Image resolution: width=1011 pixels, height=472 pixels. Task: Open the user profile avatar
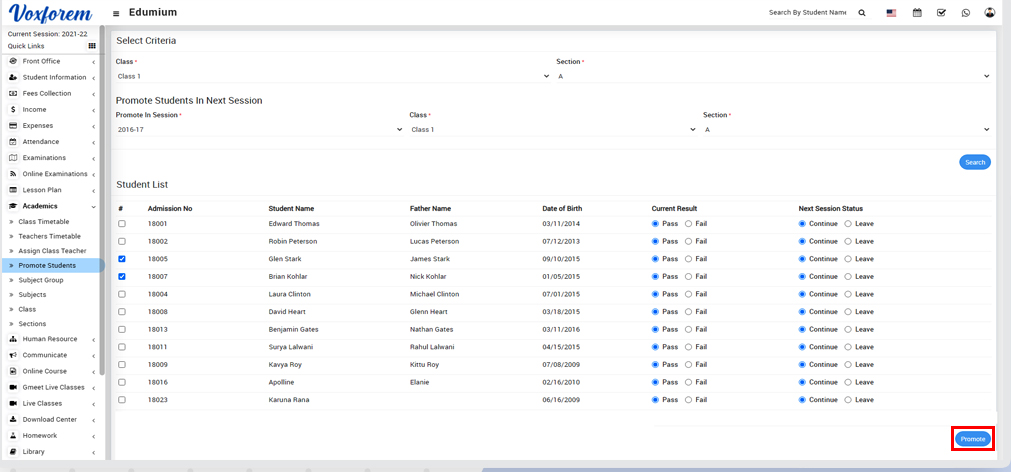[x=990, y=13]
